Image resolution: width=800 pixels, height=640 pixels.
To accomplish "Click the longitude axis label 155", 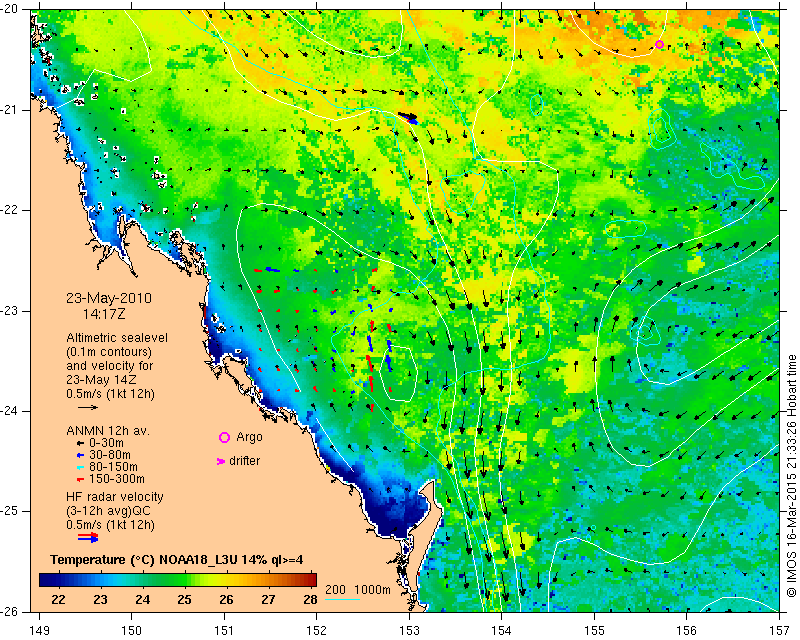I will [594, 631].
